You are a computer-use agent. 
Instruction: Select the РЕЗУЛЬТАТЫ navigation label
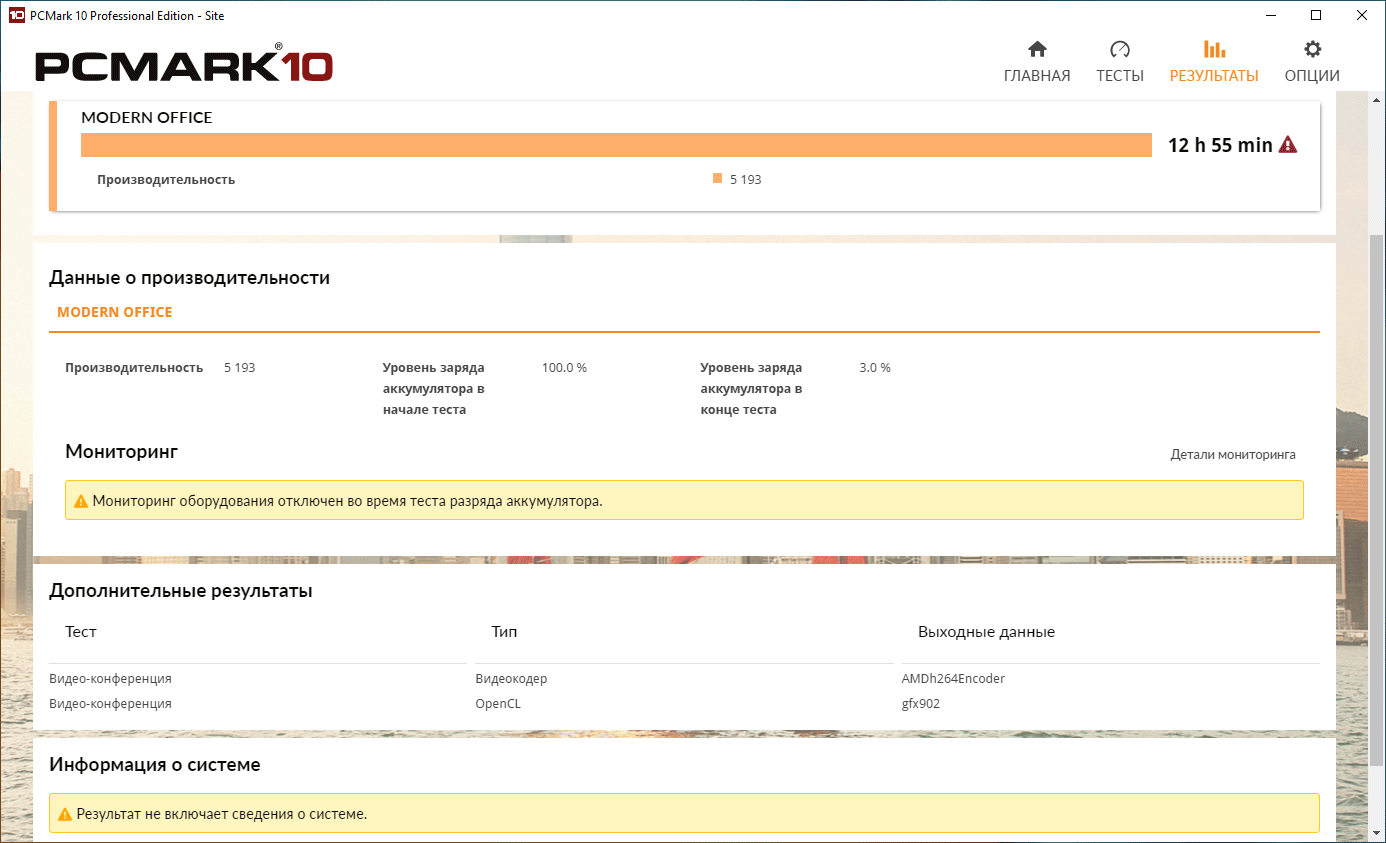(x=1214, y=76)
